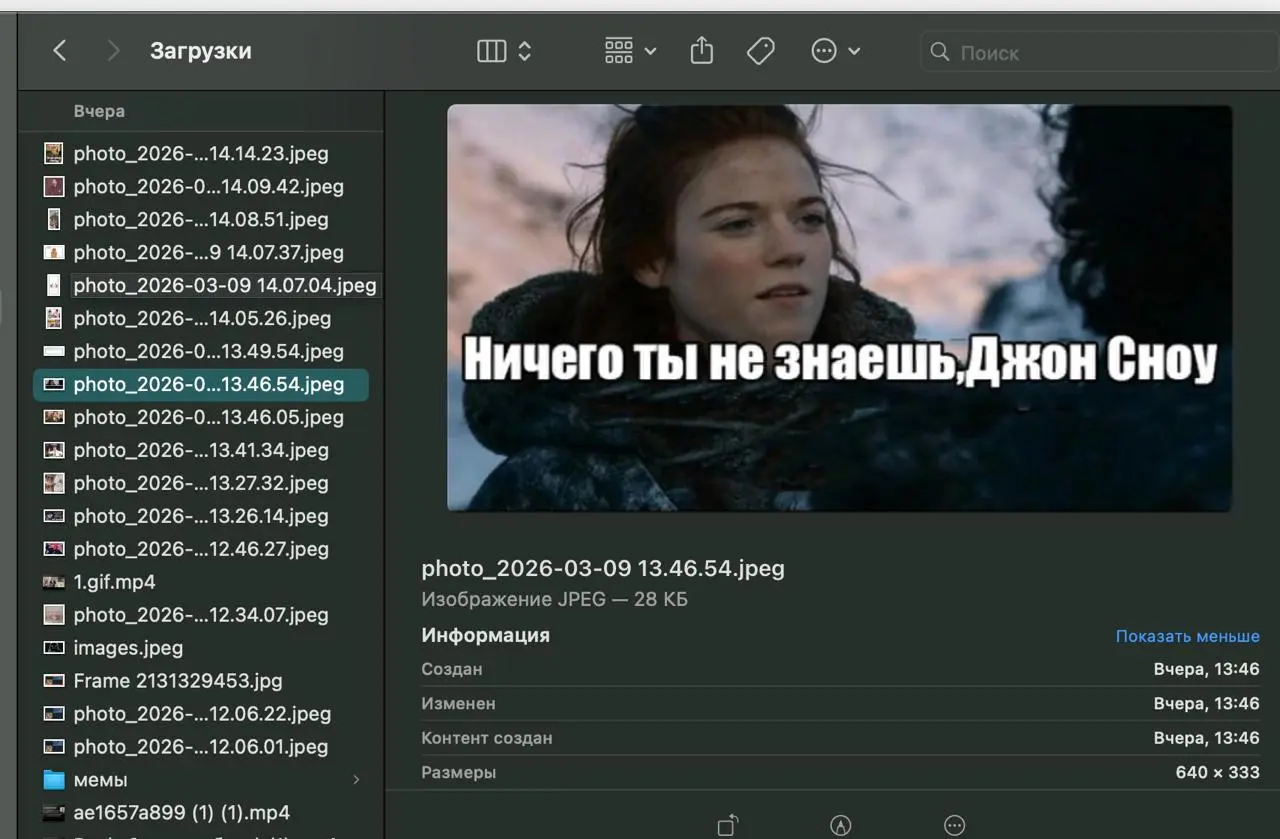This screenshot has width=1280, height=839.
Task: Click the Share toolbar icon
Action: 702,50
